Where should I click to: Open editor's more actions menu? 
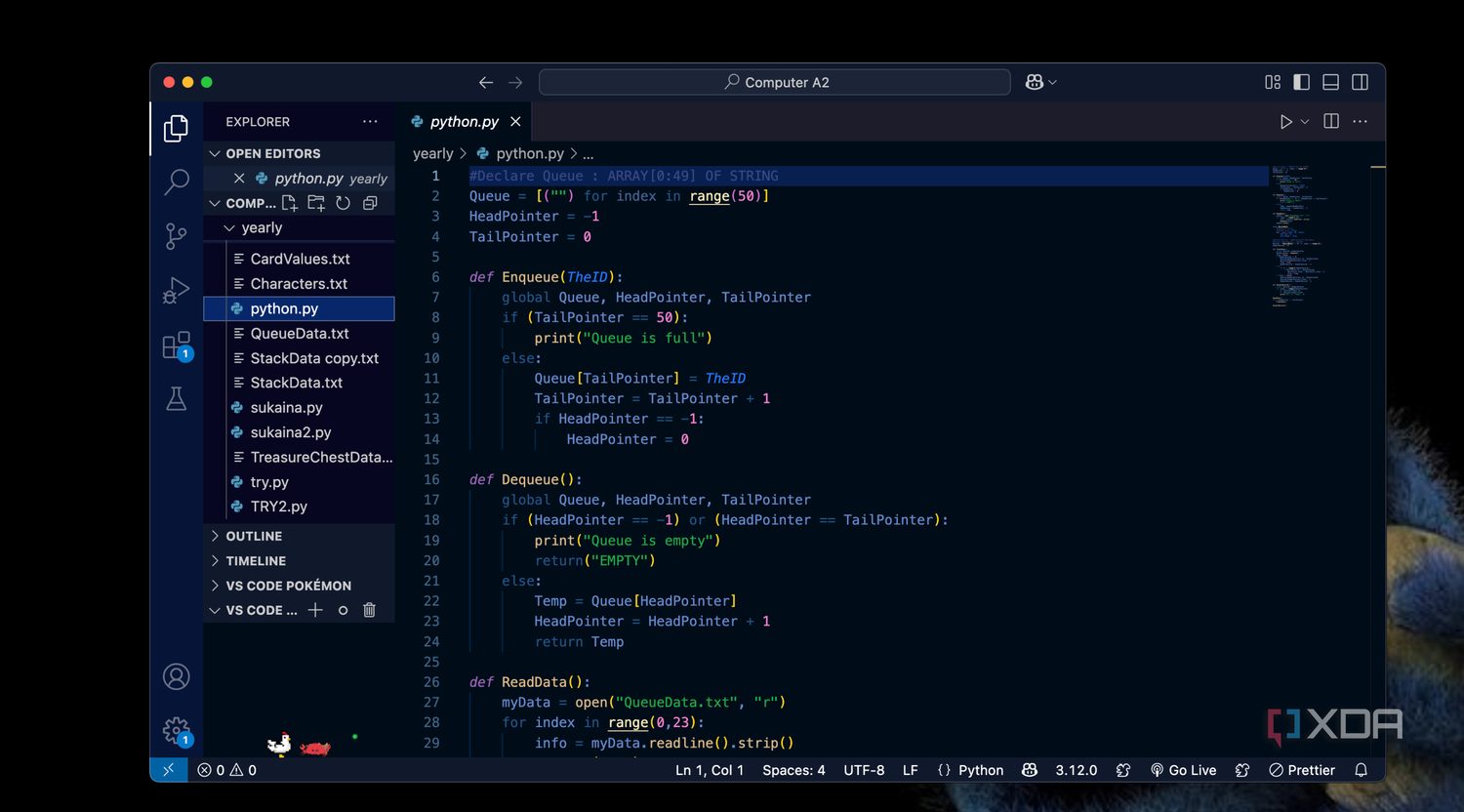[x=1361, y=122]
